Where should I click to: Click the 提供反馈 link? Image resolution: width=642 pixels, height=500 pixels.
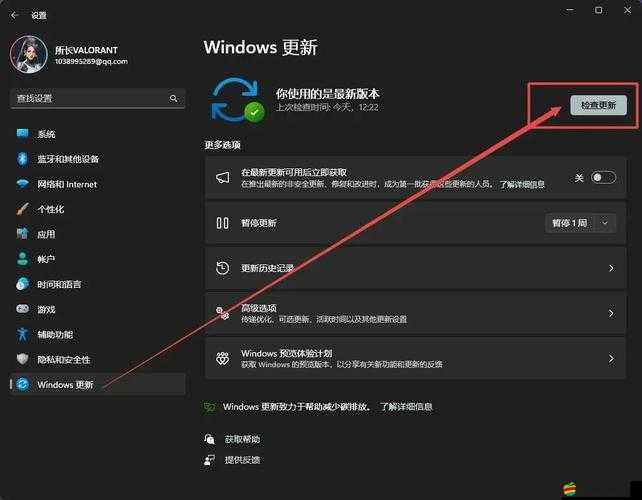tap(242, 460)
